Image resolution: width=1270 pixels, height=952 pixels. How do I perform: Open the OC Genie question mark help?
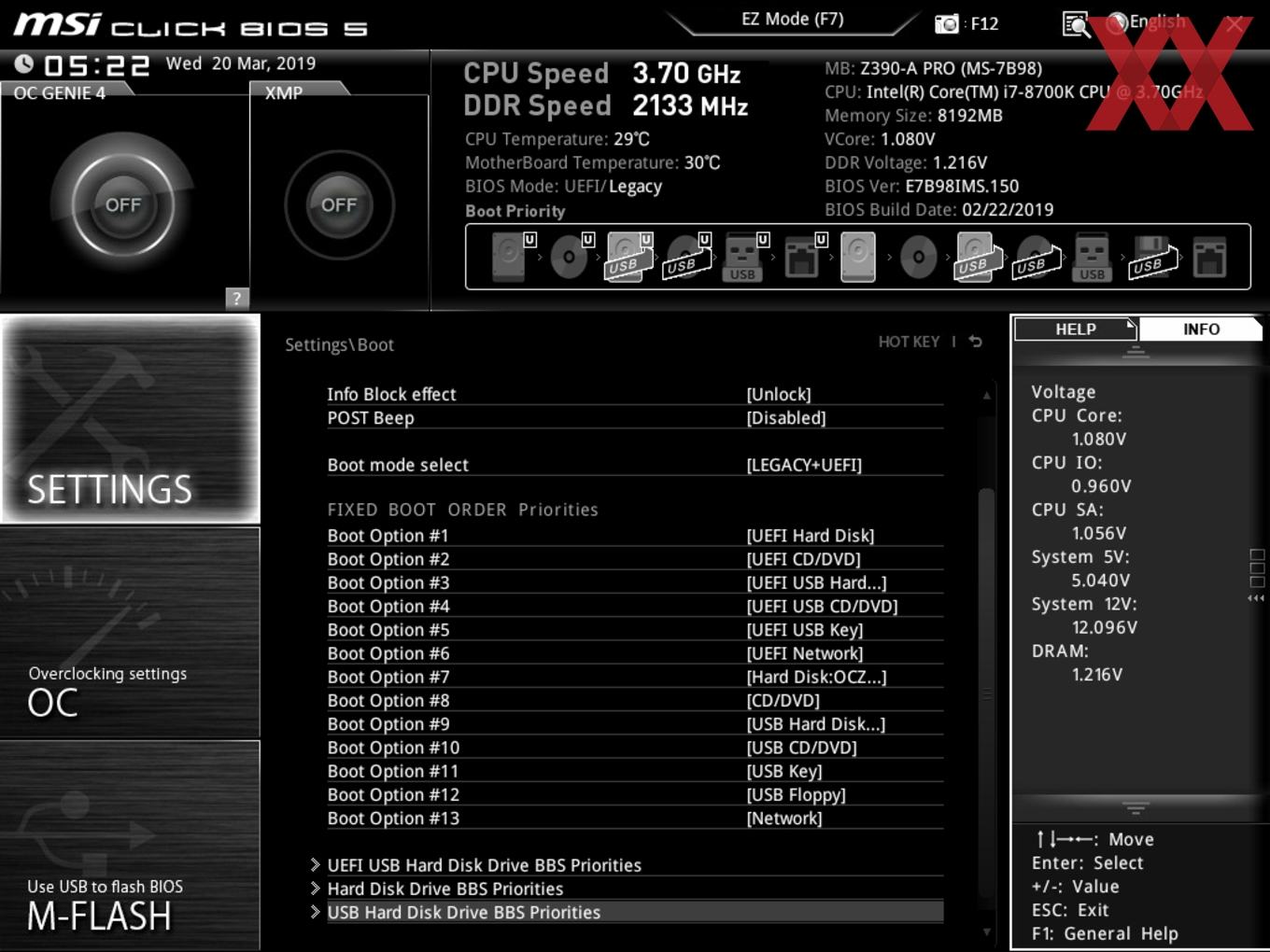tap(237, 298)
